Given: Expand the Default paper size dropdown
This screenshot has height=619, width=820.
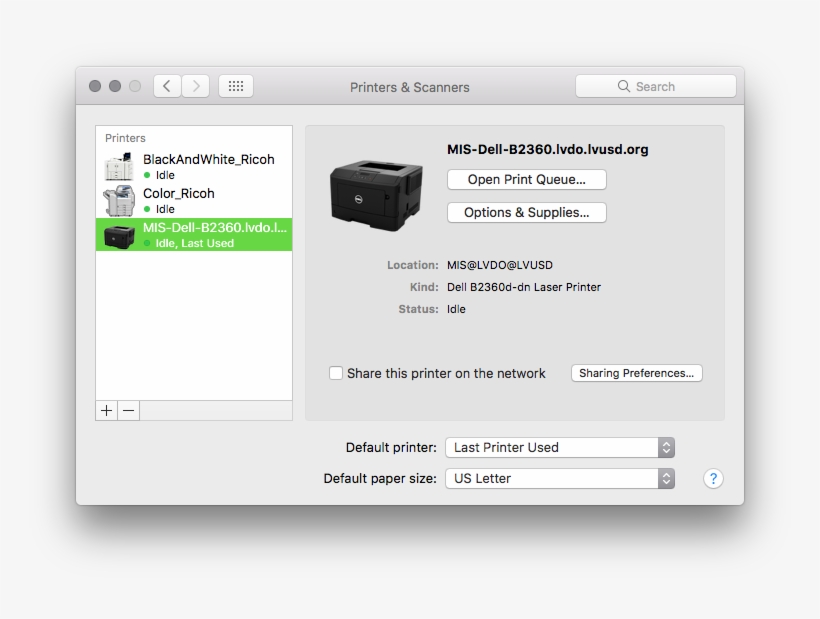Looking at the screenshot, I should point(560,478).
